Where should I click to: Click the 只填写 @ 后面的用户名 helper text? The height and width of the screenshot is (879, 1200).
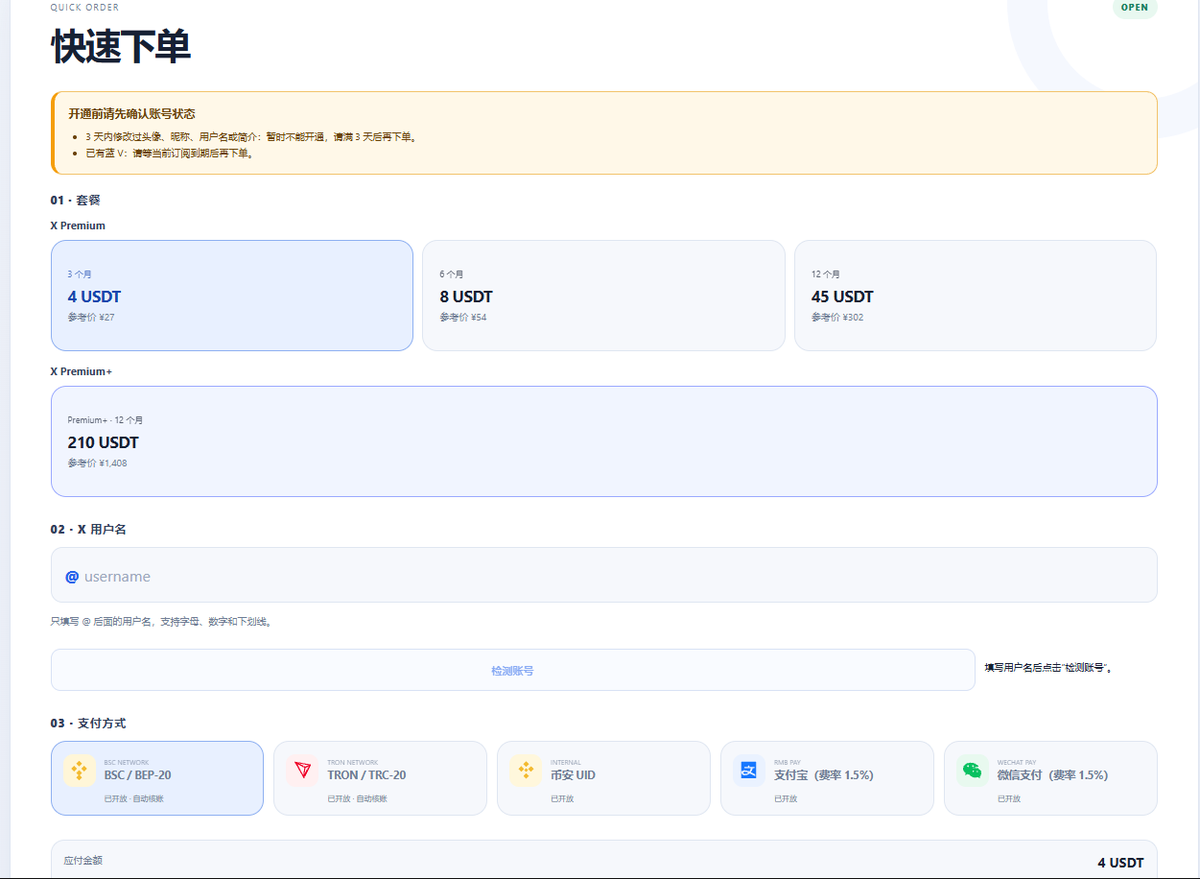162,621
